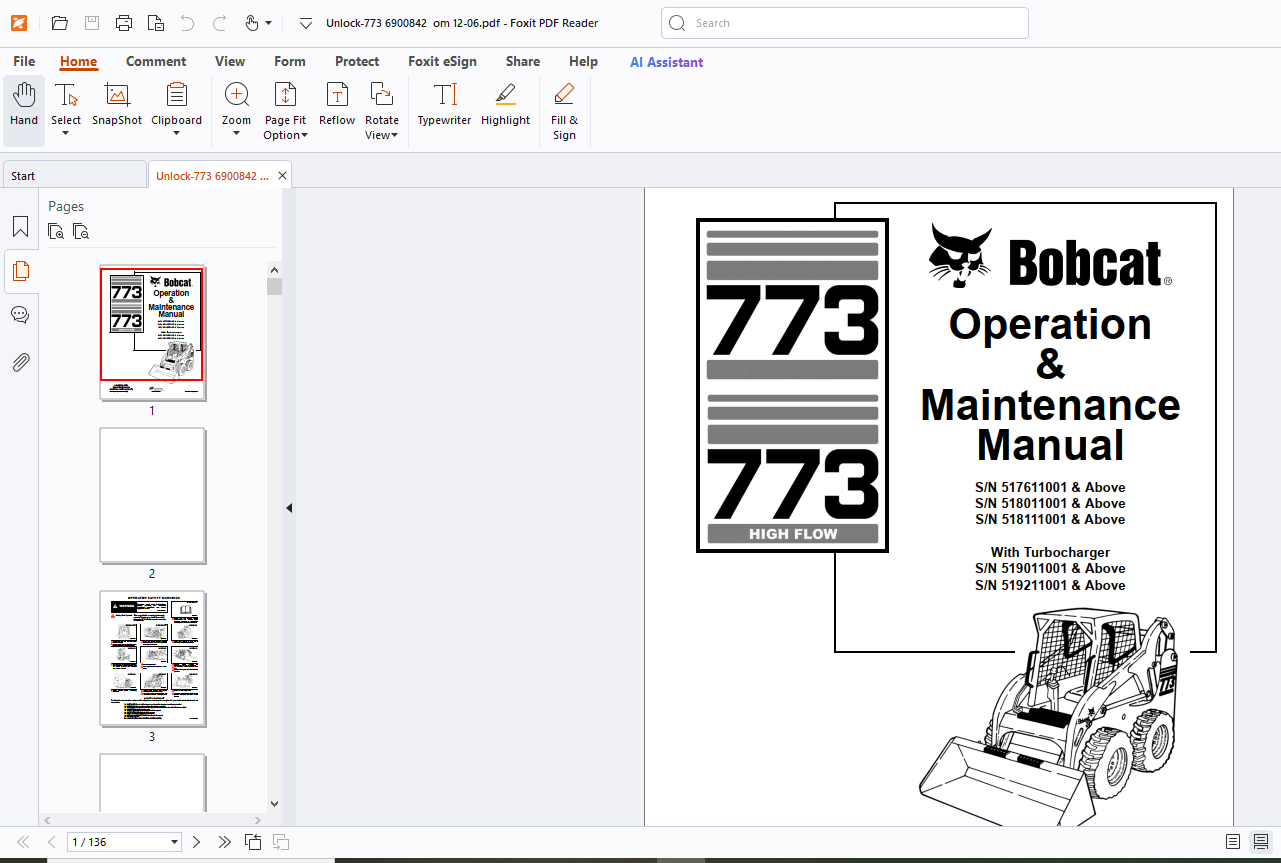Select page 3 thumbnail
The width and height of the screenshot is (1281, 863).
[152, 658]
